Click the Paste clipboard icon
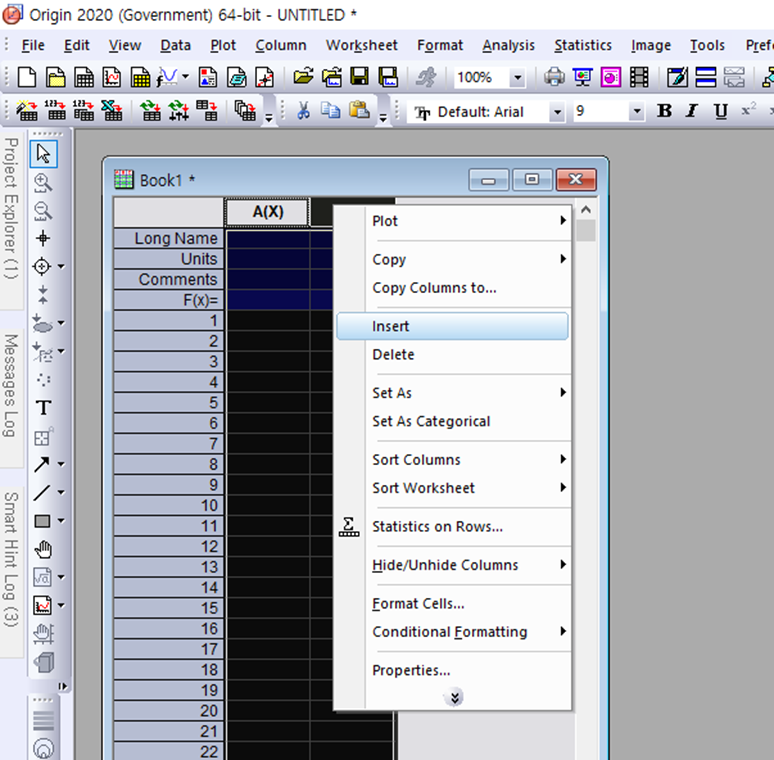Image resolution: width=774 pixels, height=760 pixels. [359, 111]
